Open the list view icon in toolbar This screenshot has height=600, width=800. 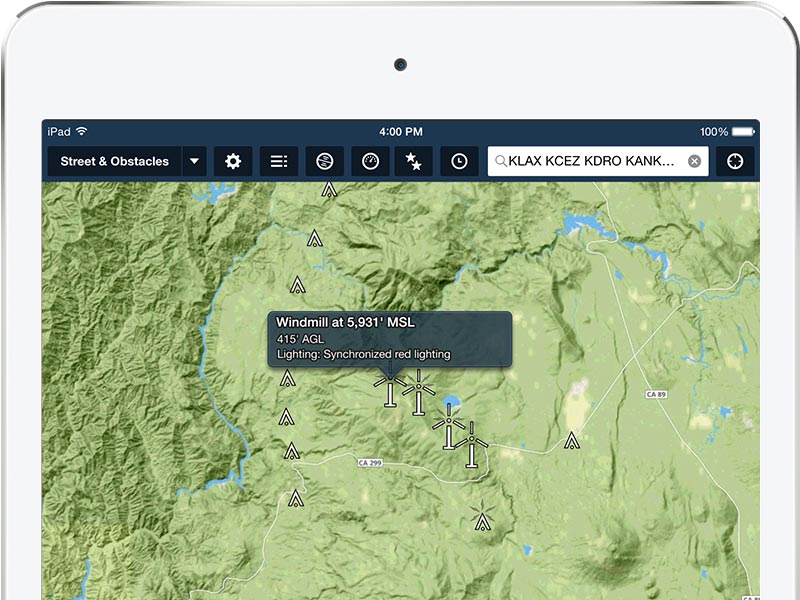[x=279, y=161]
